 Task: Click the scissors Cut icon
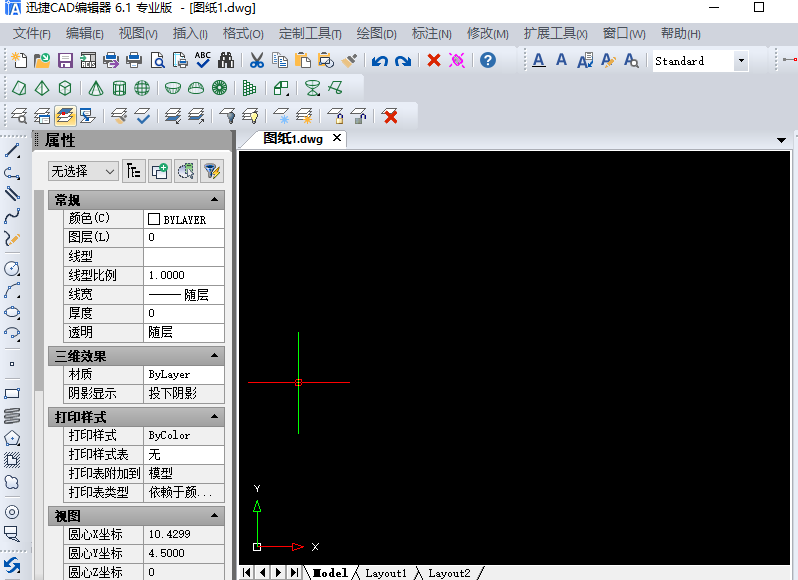click(257, 61)
